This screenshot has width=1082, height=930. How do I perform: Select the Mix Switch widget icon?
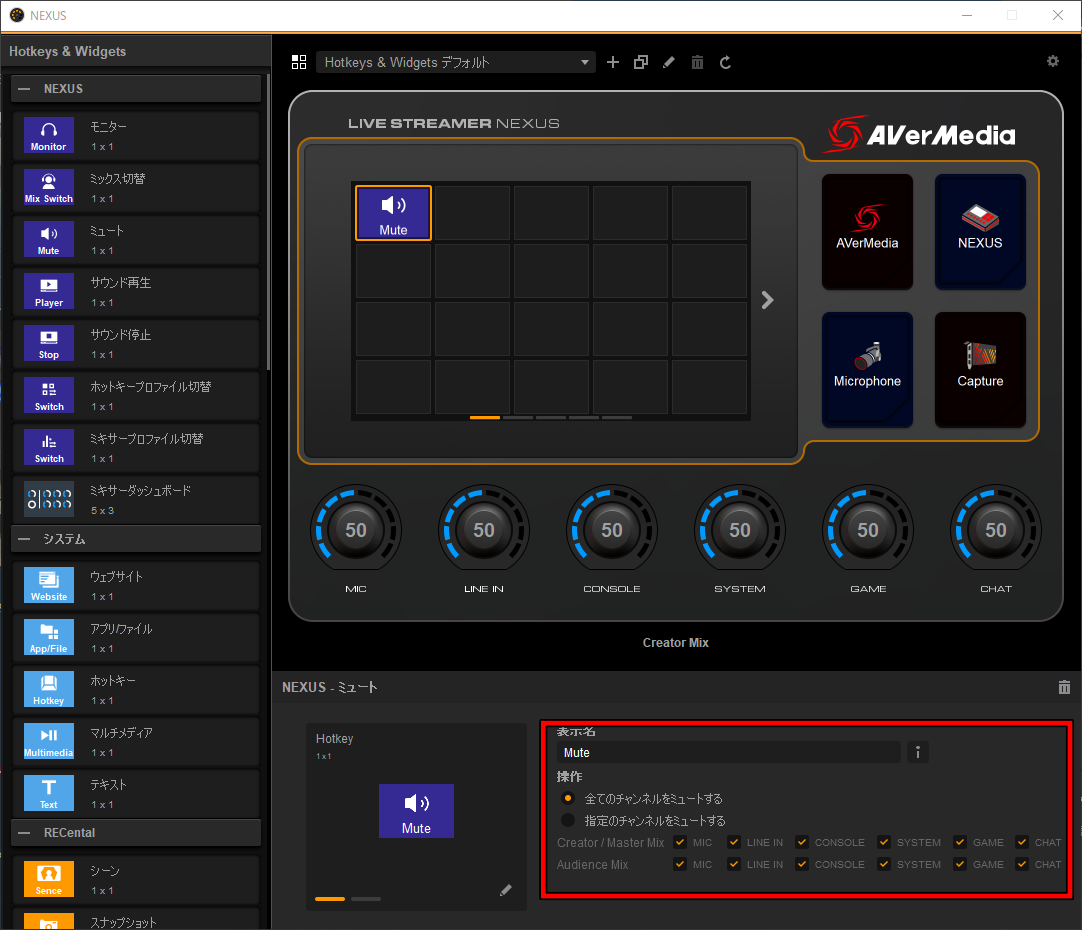48,187
